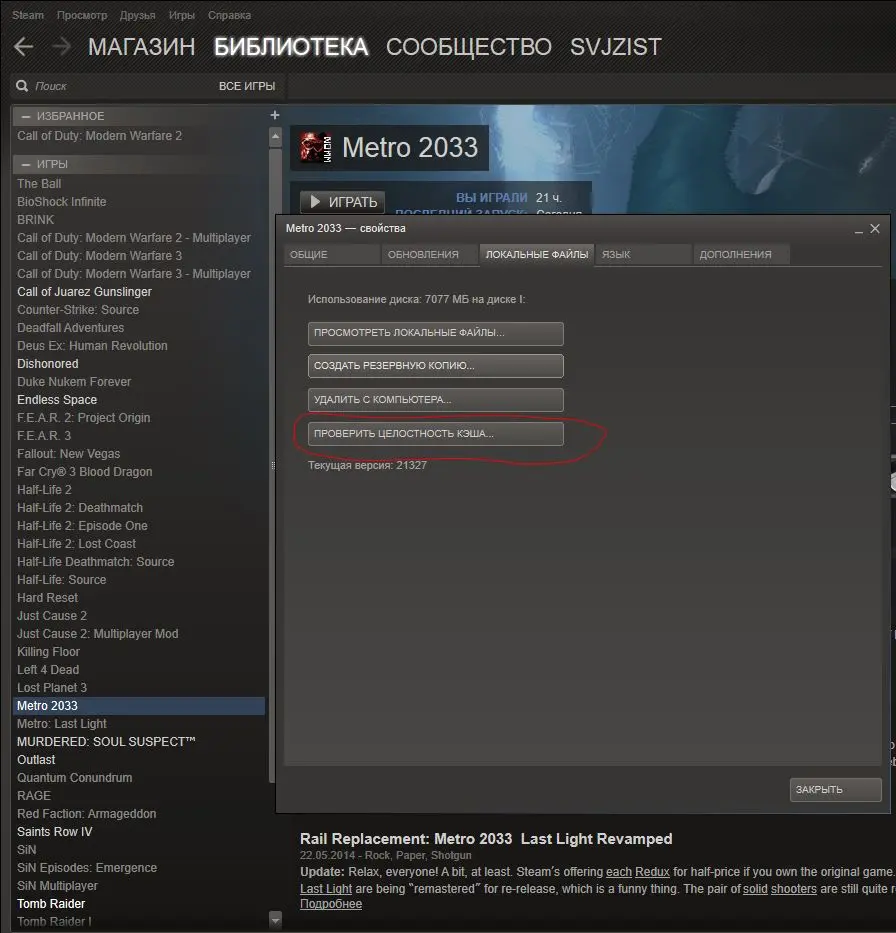Screen dimensions: 896x933
Task: Collapse the ИЗБРАННОЕ category
Action: tap(26, 117)
